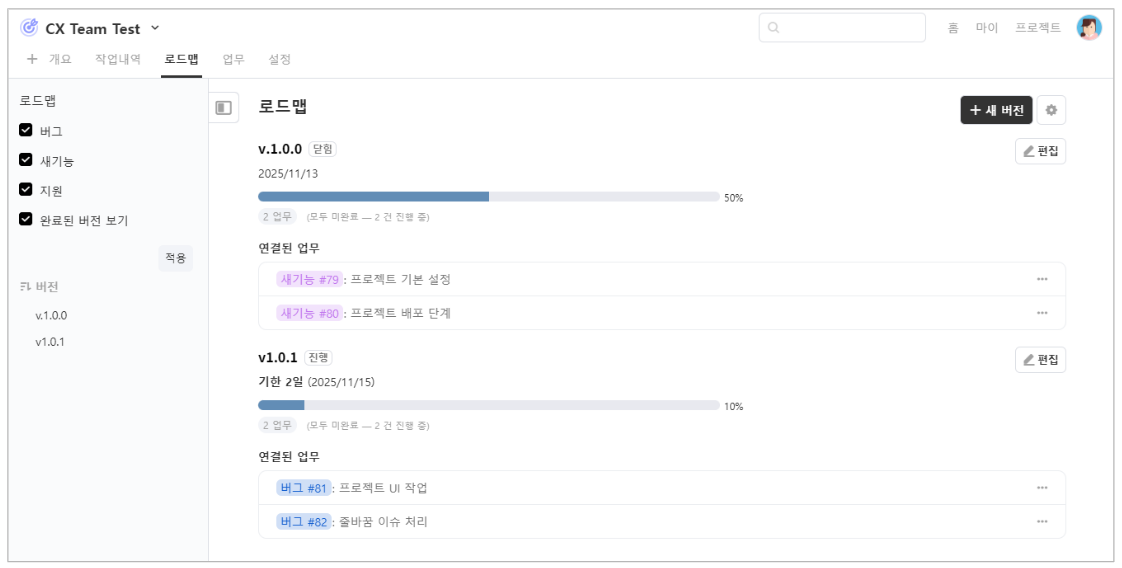Click the CX Team Test project logo
This screenshot has height=568, width=1122.
(29, 28)
